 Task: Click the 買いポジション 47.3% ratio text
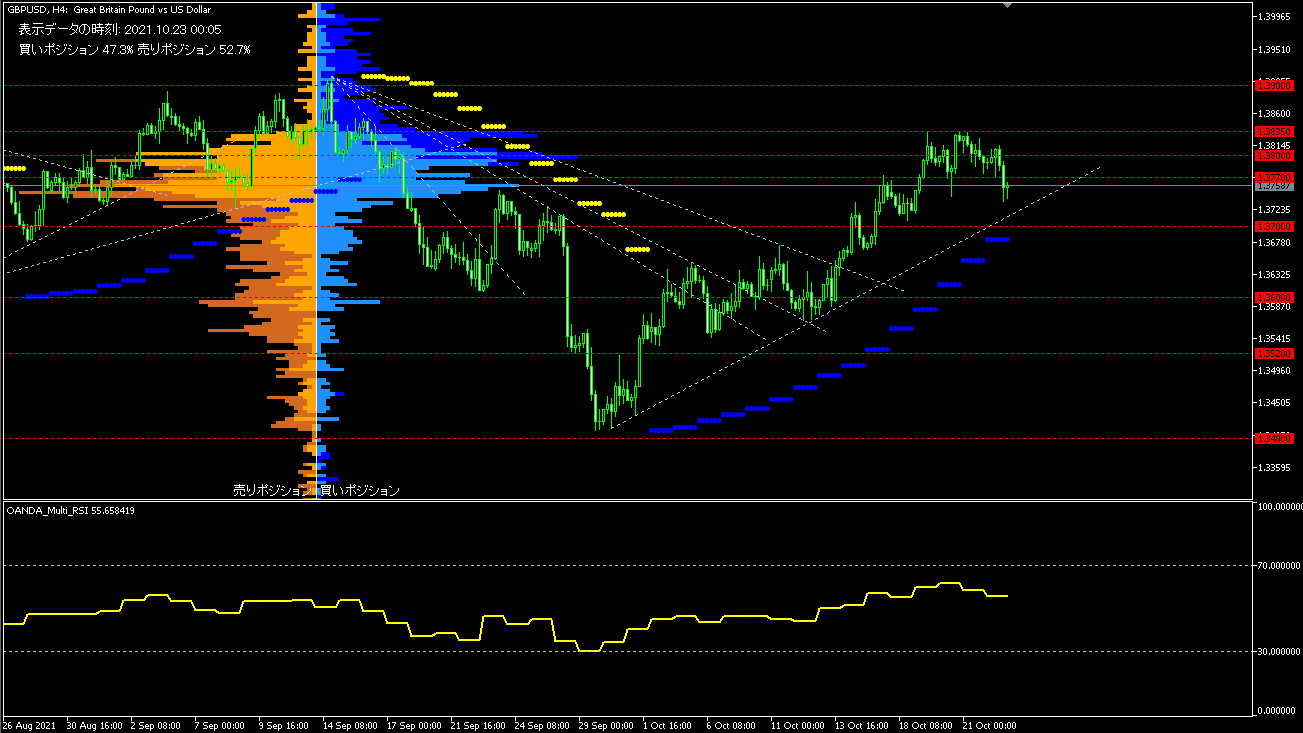pos(75,49)
